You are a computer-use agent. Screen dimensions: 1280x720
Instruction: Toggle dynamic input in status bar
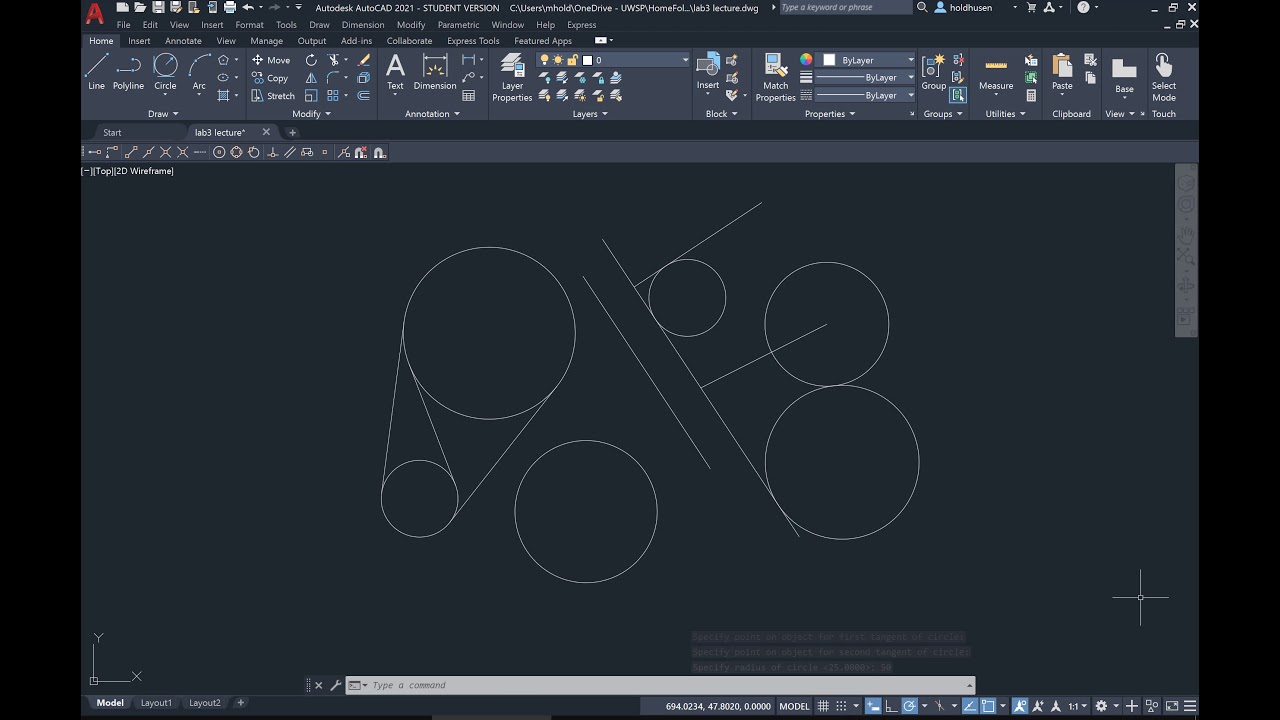873,706
